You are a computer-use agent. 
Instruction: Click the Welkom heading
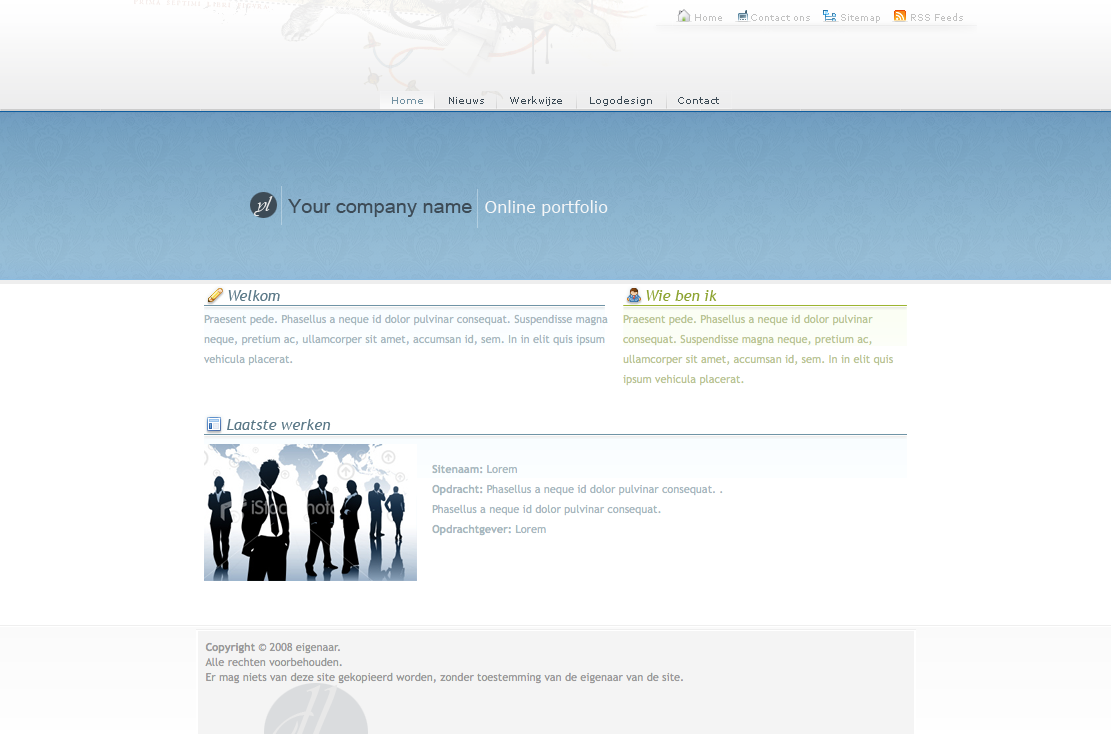point(254,296)
